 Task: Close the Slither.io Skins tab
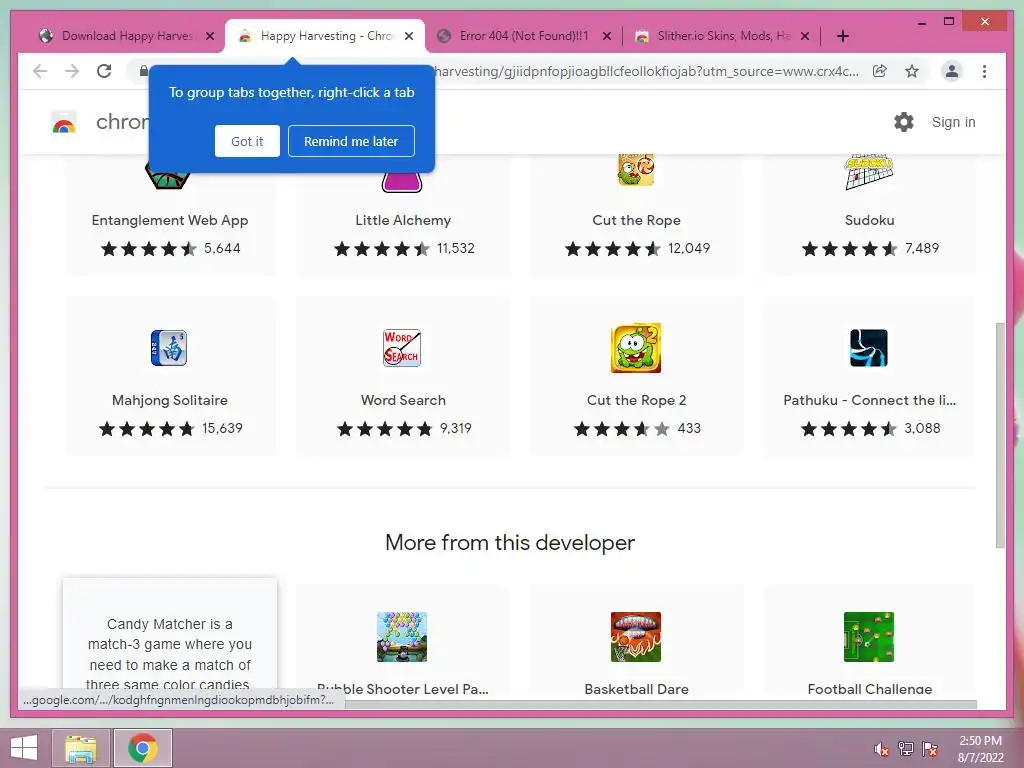pos(805,36)
